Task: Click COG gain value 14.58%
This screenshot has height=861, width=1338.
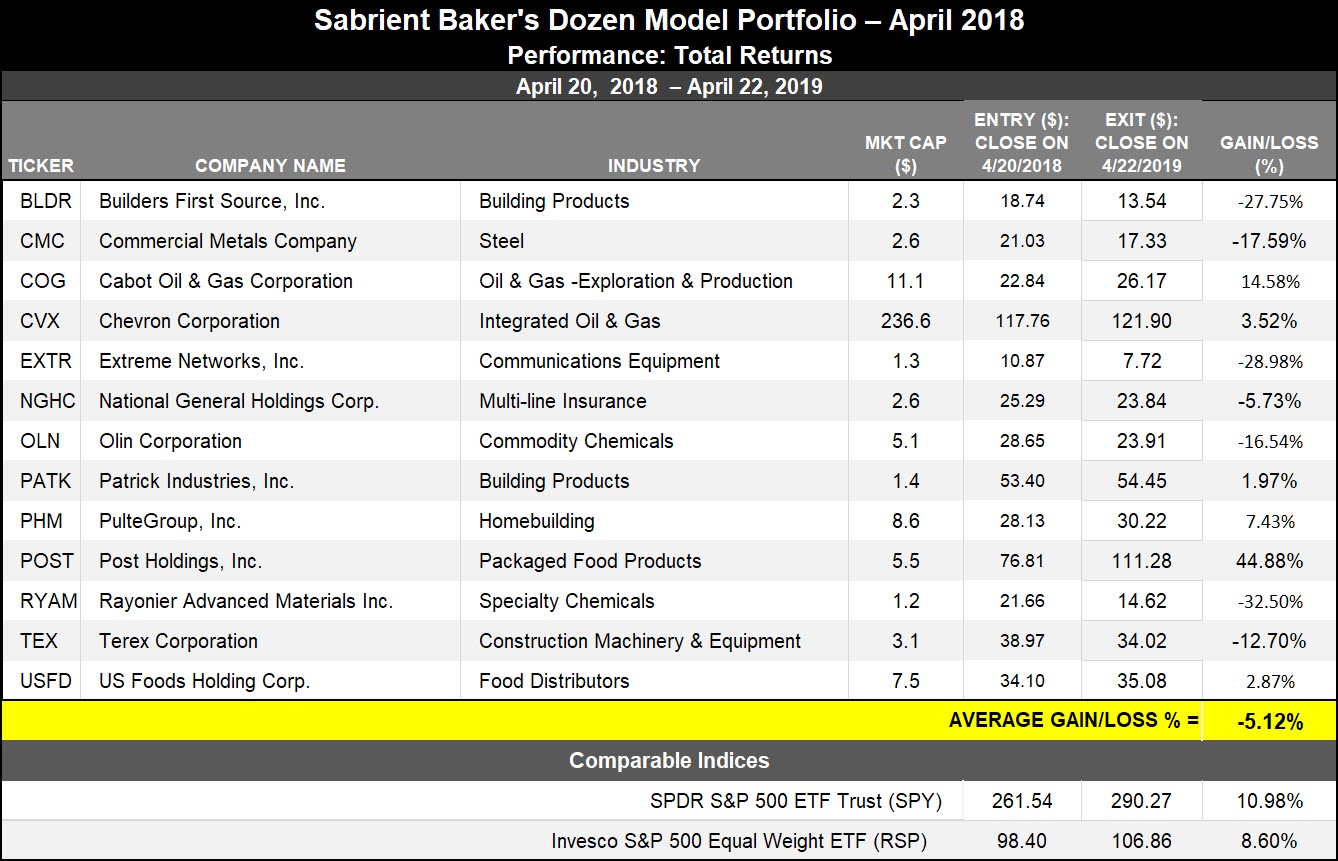Action: click(x=1270, y=282)
